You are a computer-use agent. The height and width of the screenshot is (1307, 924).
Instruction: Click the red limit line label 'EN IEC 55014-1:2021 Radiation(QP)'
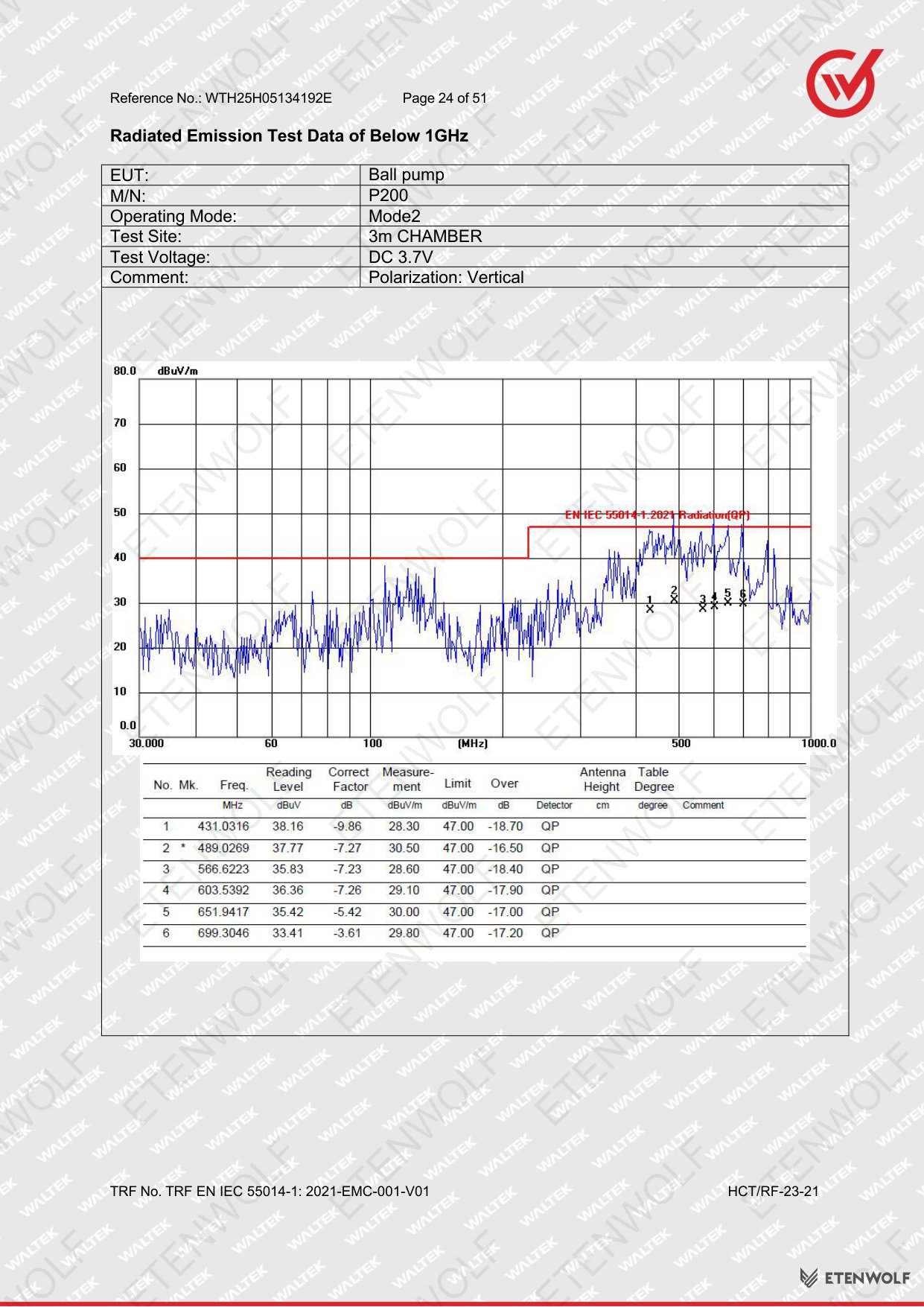657,515
